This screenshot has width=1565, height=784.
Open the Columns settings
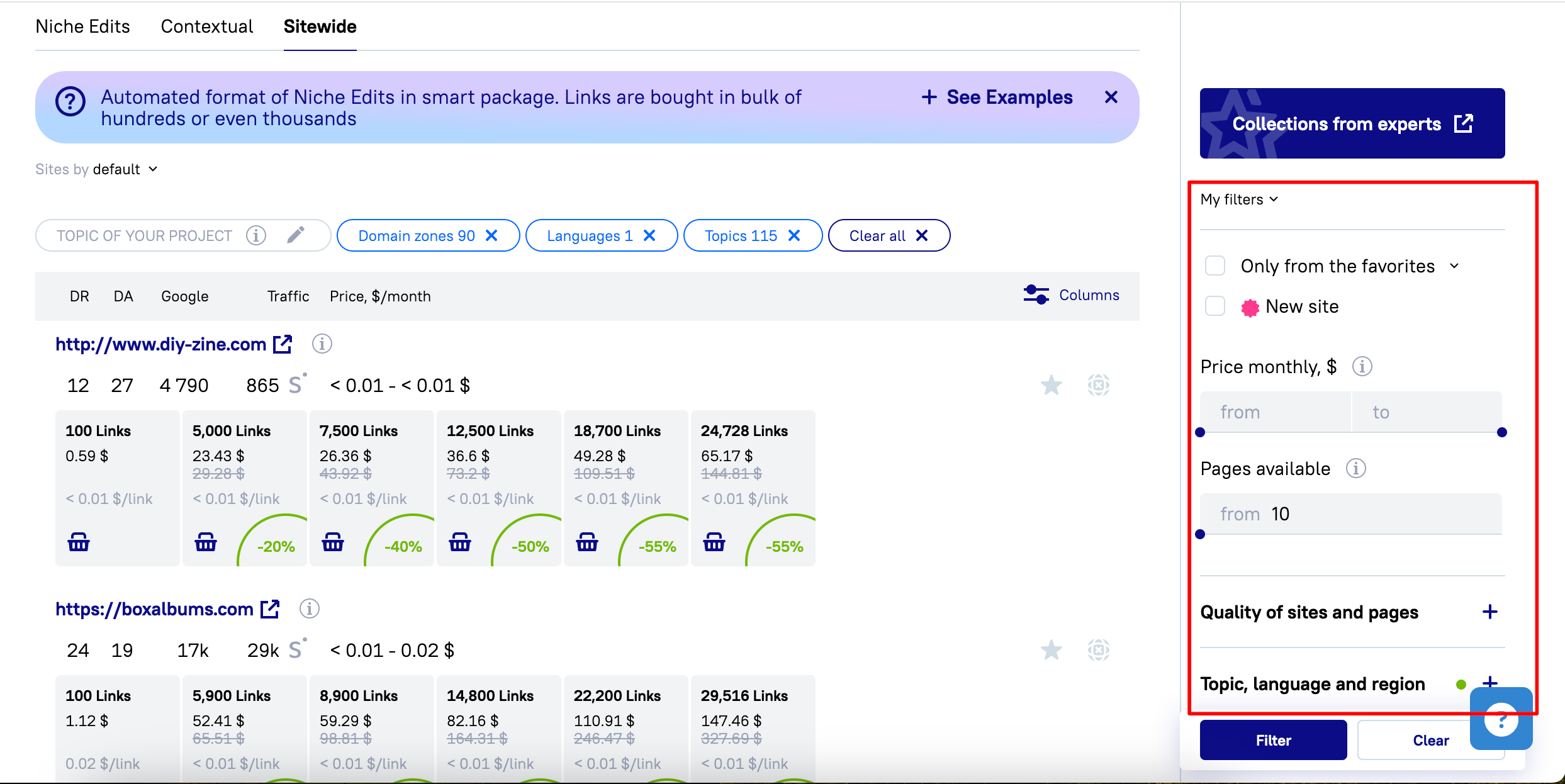(x=1072, y=295)
